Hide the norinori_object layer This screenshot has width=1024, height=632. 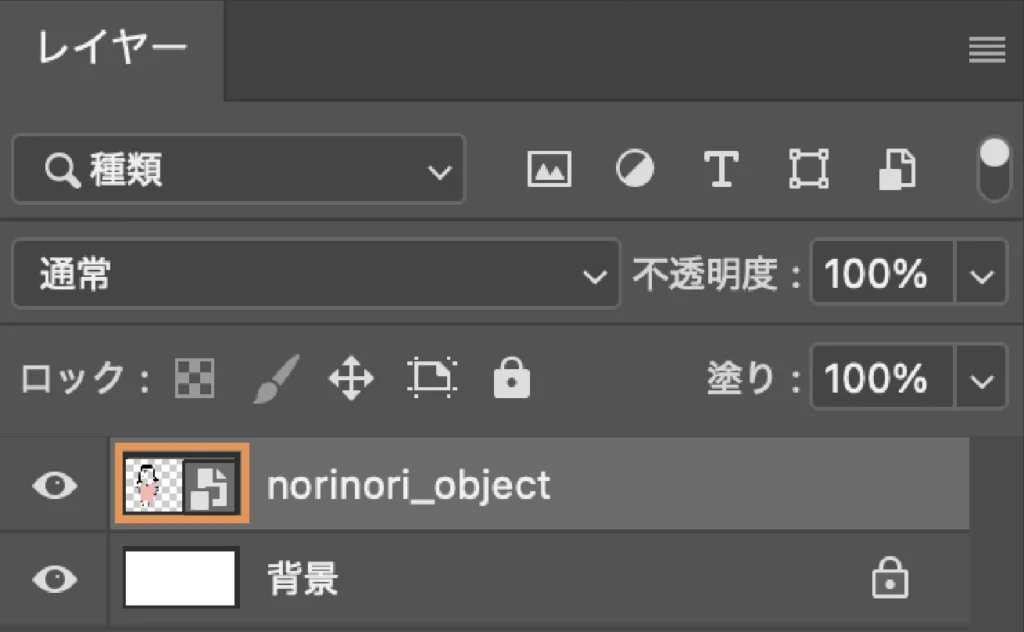click(x=55, y=485)
